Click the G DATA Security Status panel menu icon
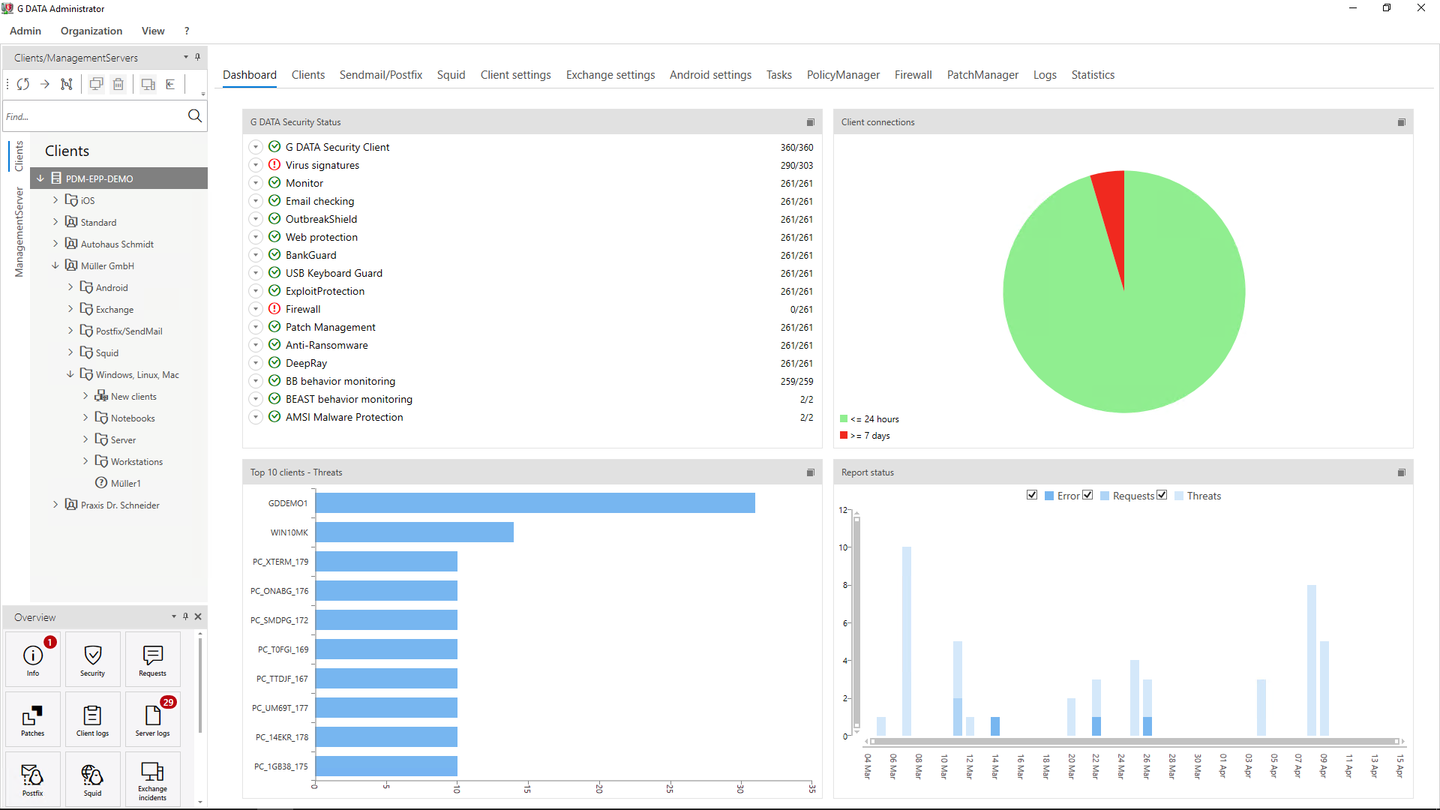The image size is (1440, 810). coord(811,122)
